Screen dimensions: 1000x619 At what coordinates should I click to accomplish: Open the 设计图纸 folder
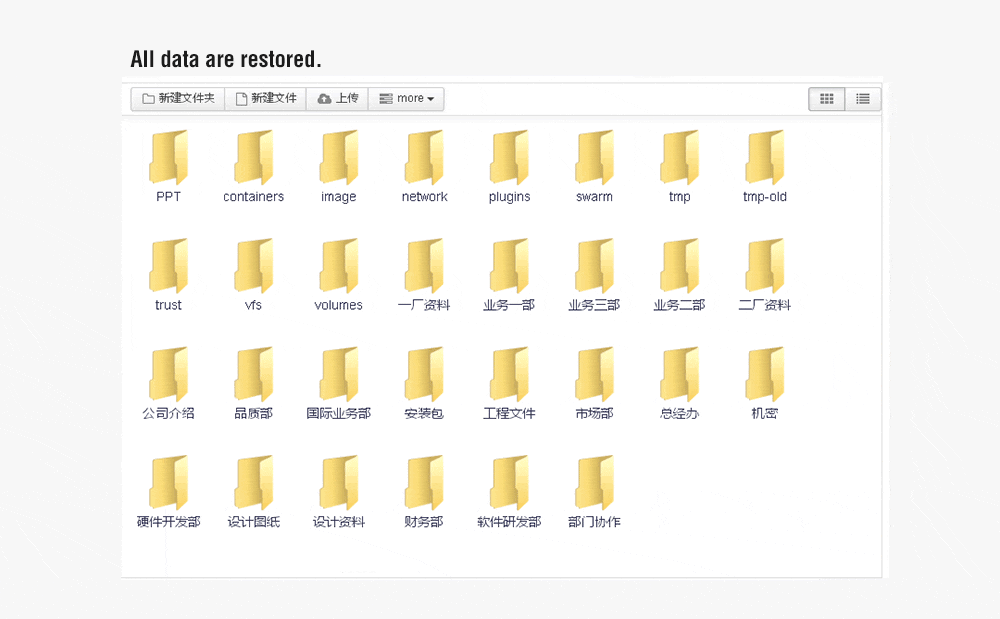point(253,484)
